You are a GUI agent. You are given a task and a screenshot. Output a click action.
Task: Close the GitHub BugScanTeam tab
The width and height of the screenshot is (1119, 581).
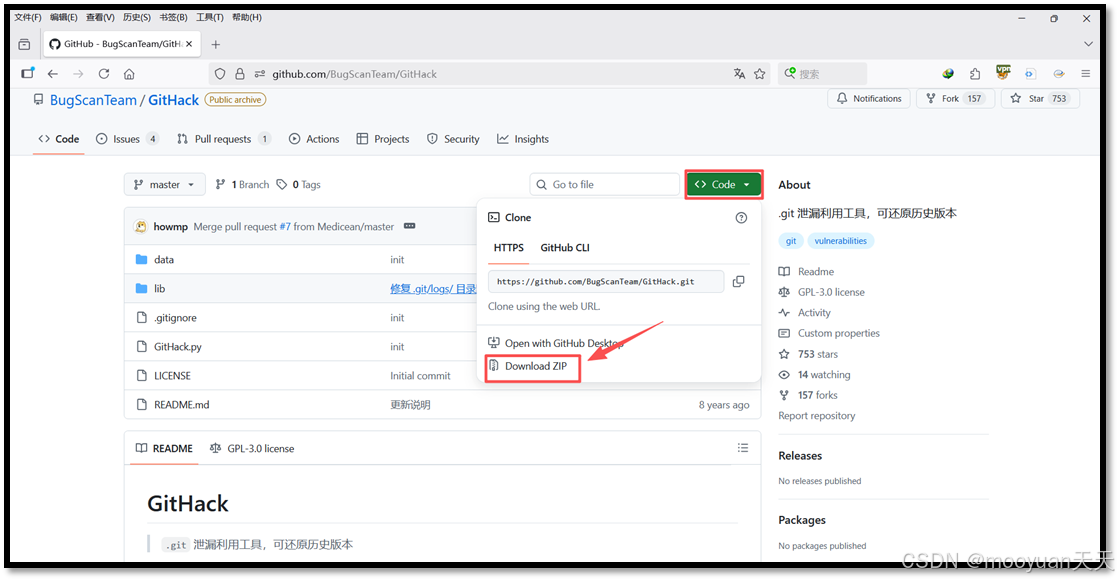click(189, 44)
